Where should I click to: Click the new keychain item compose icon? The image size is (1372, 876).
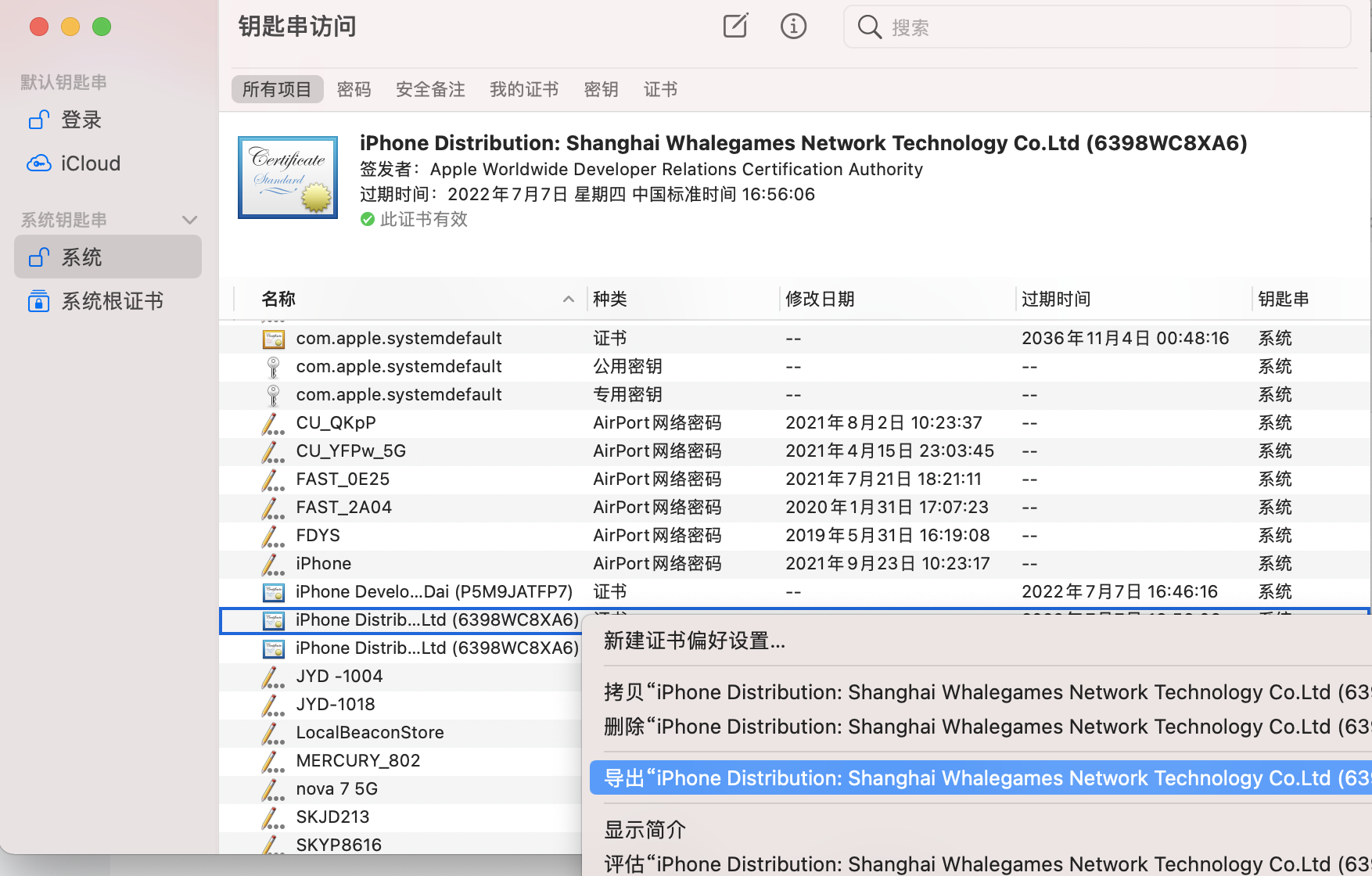(x=735, y=26)
